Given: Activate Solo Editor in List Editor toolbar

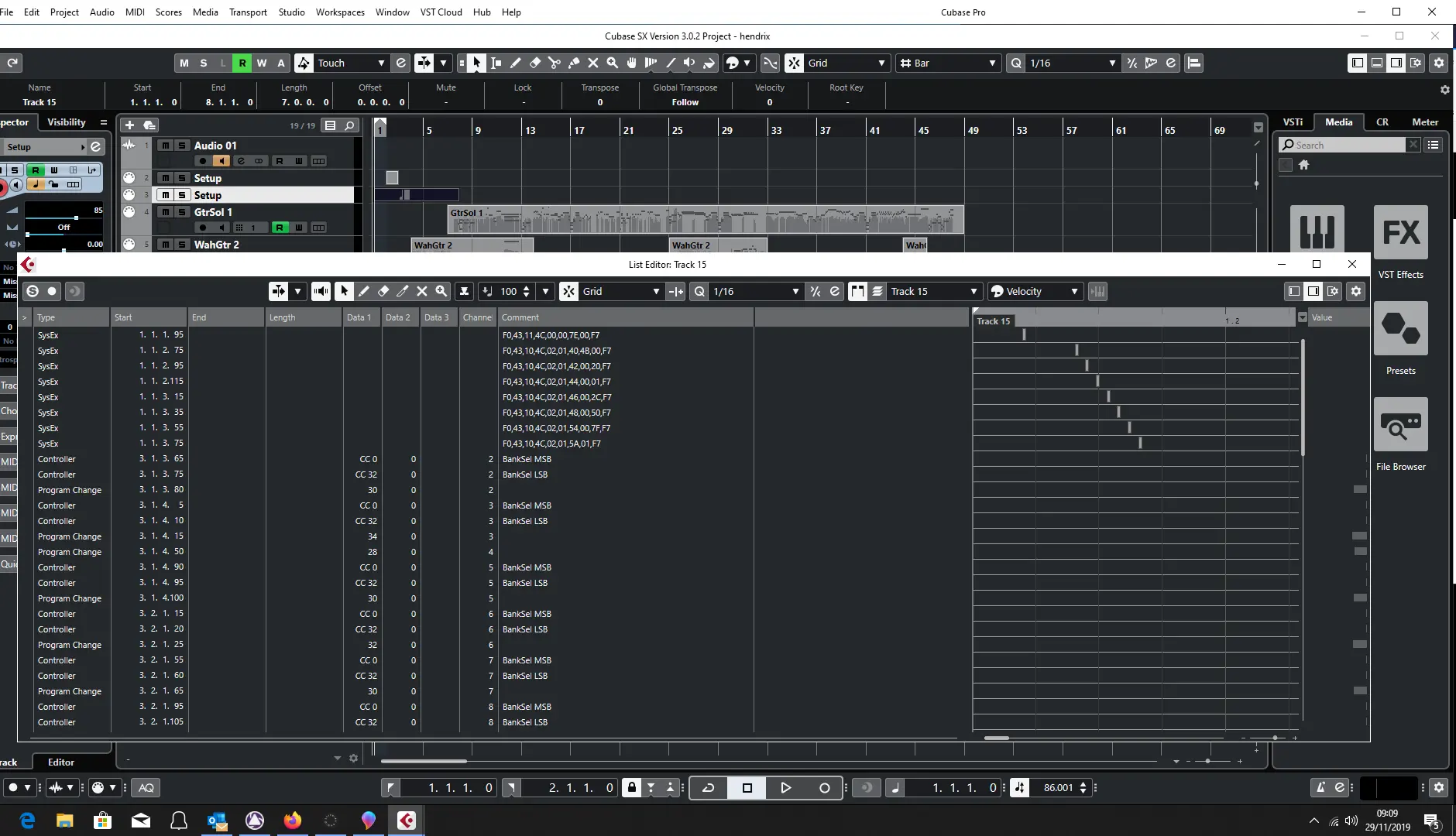Looking at the screenshot, I should [x=33, y=292].
